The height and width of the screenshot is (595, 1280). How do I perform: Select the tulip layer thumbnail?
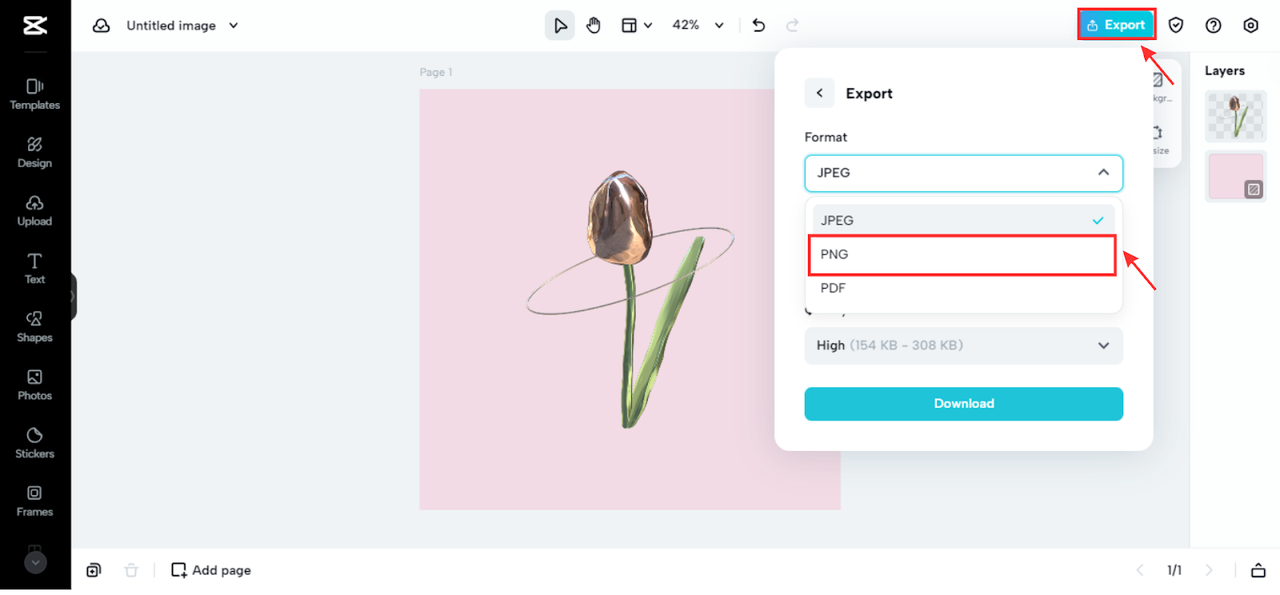coord(1236,115)
